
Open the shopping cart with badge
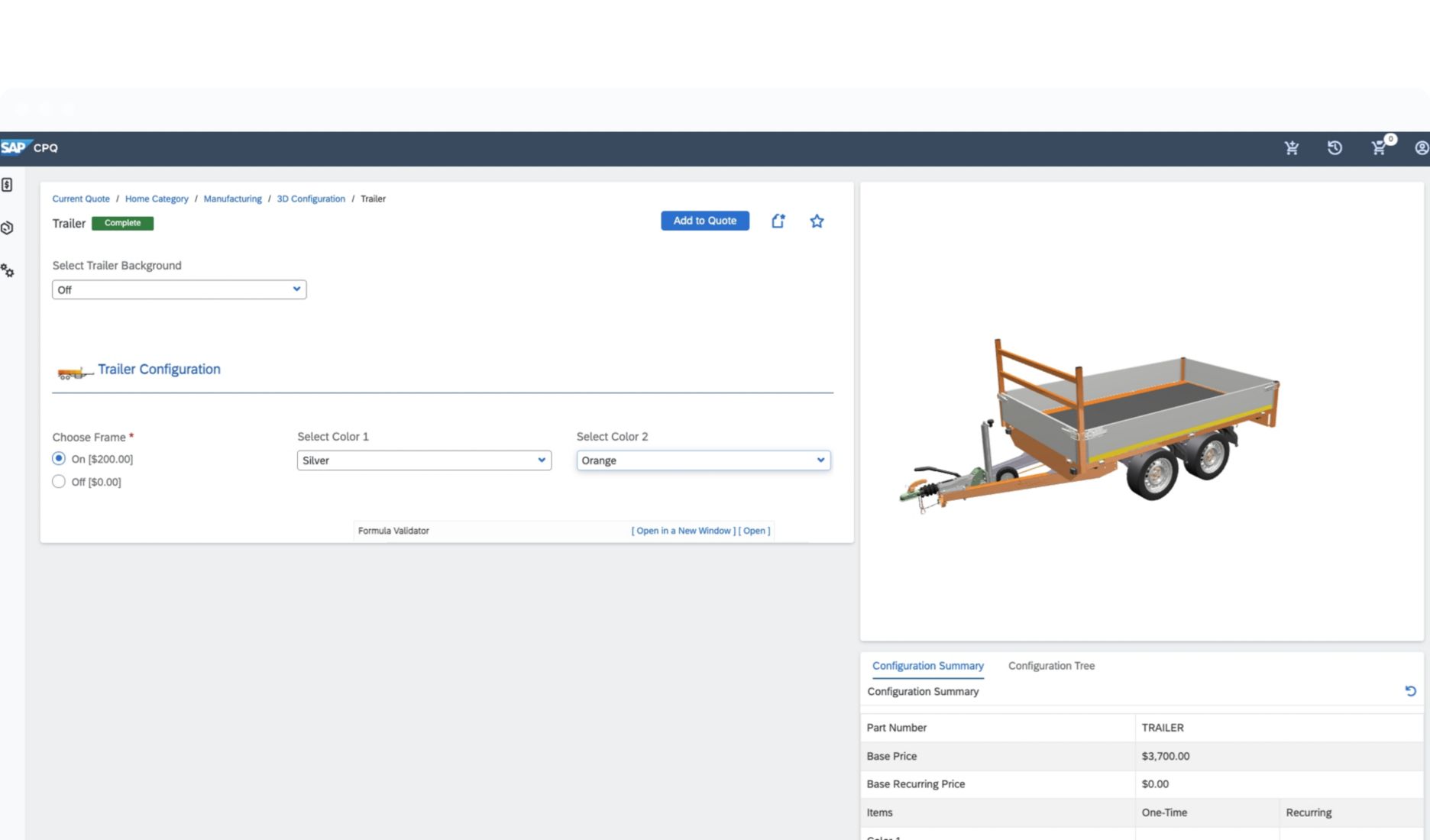1379,148
